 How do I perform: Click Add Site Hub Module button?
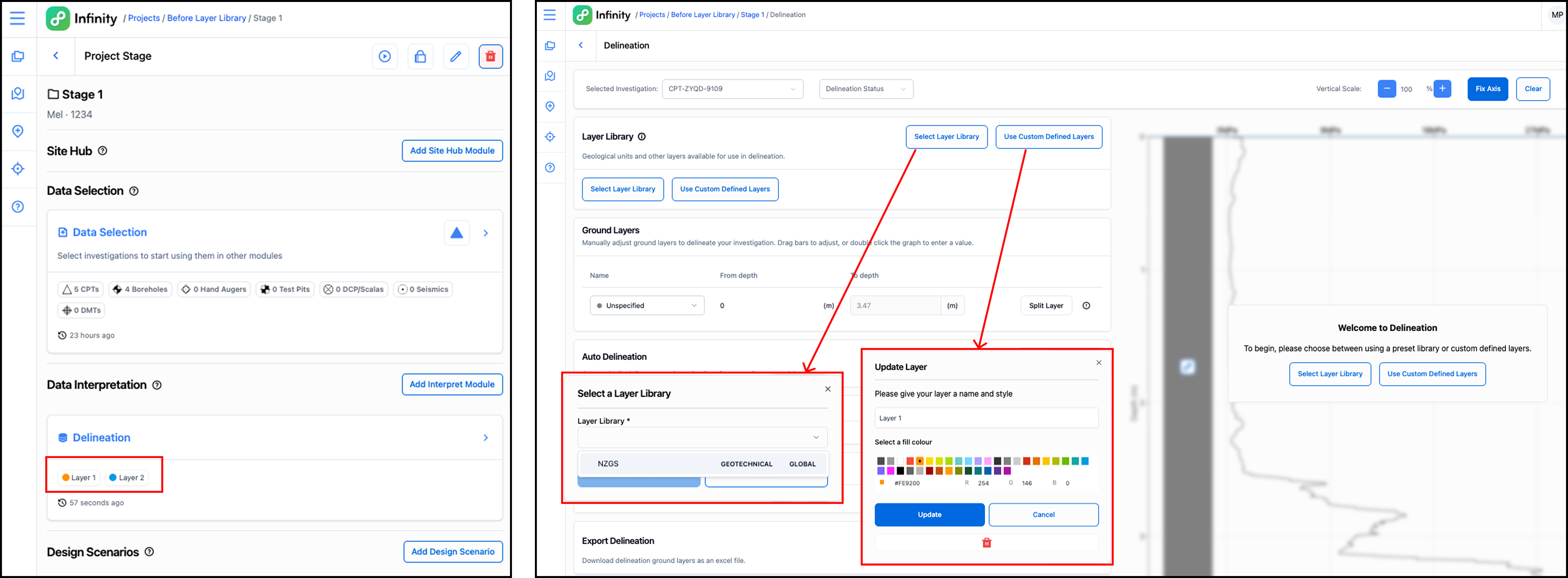[452, 151]
